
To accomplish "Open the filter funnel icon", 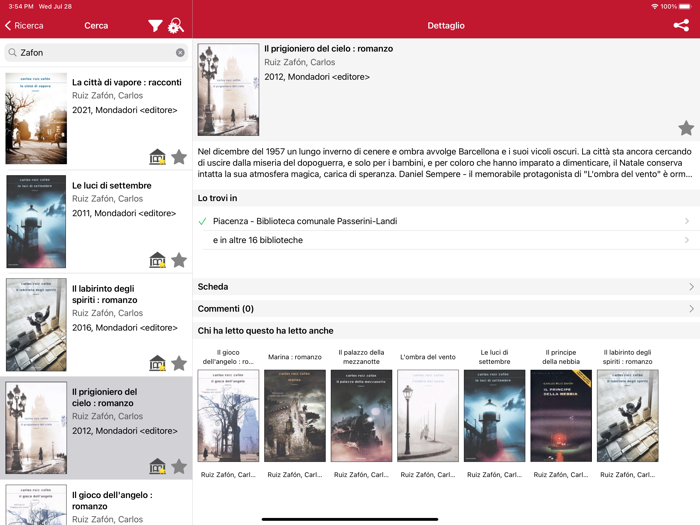I will (155, 26).
